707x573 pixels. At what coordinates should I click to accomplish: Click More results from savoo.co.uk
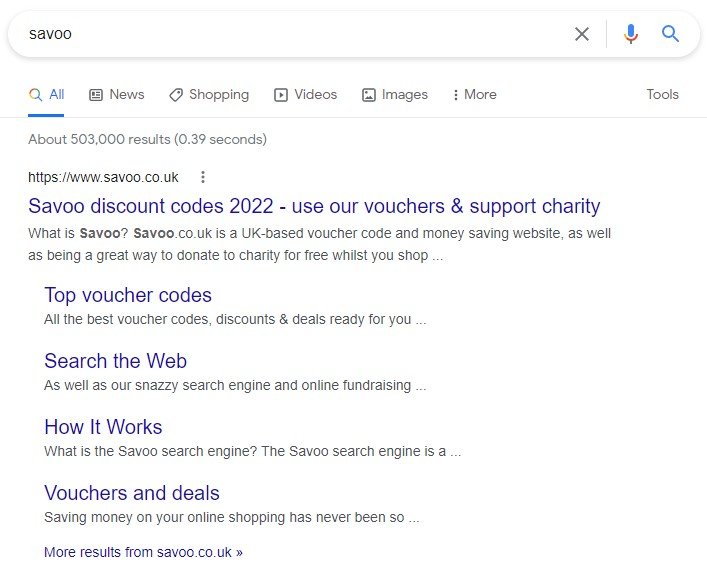143,552
